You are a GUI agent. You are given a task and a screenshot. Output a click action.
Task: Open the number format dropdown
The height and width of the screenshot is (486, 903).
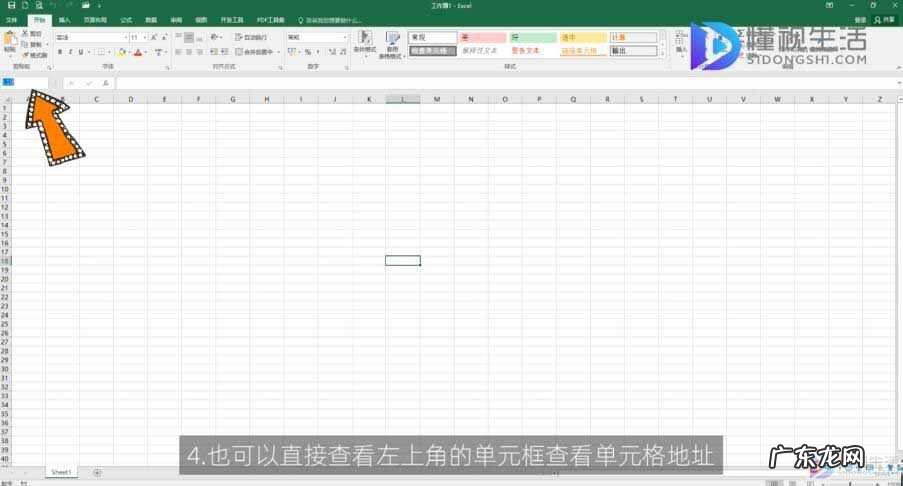pos(345,37)
